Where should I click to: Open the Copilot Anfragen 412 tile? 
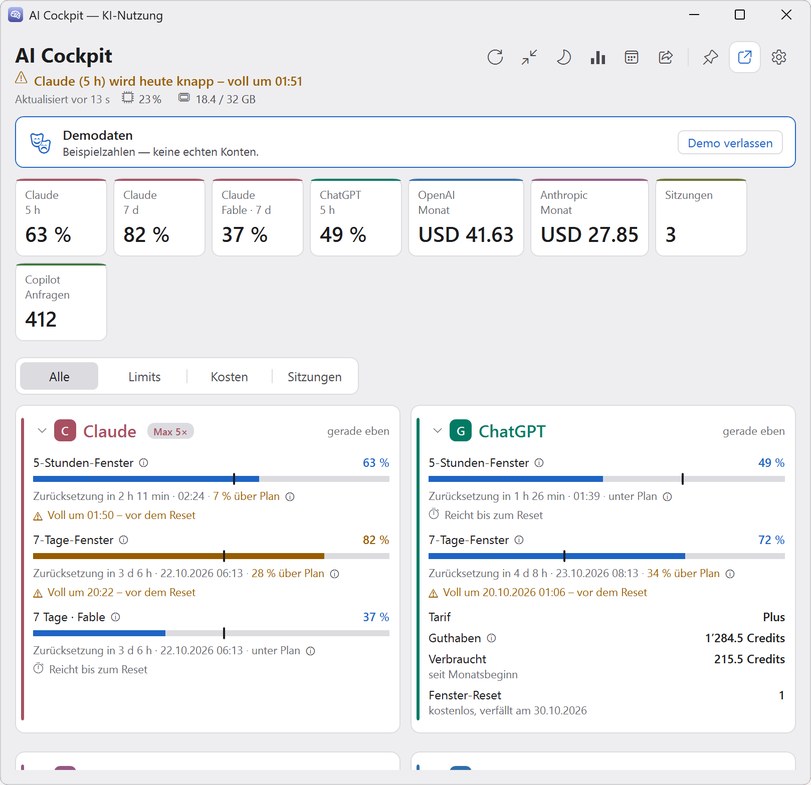coord(61,302)
